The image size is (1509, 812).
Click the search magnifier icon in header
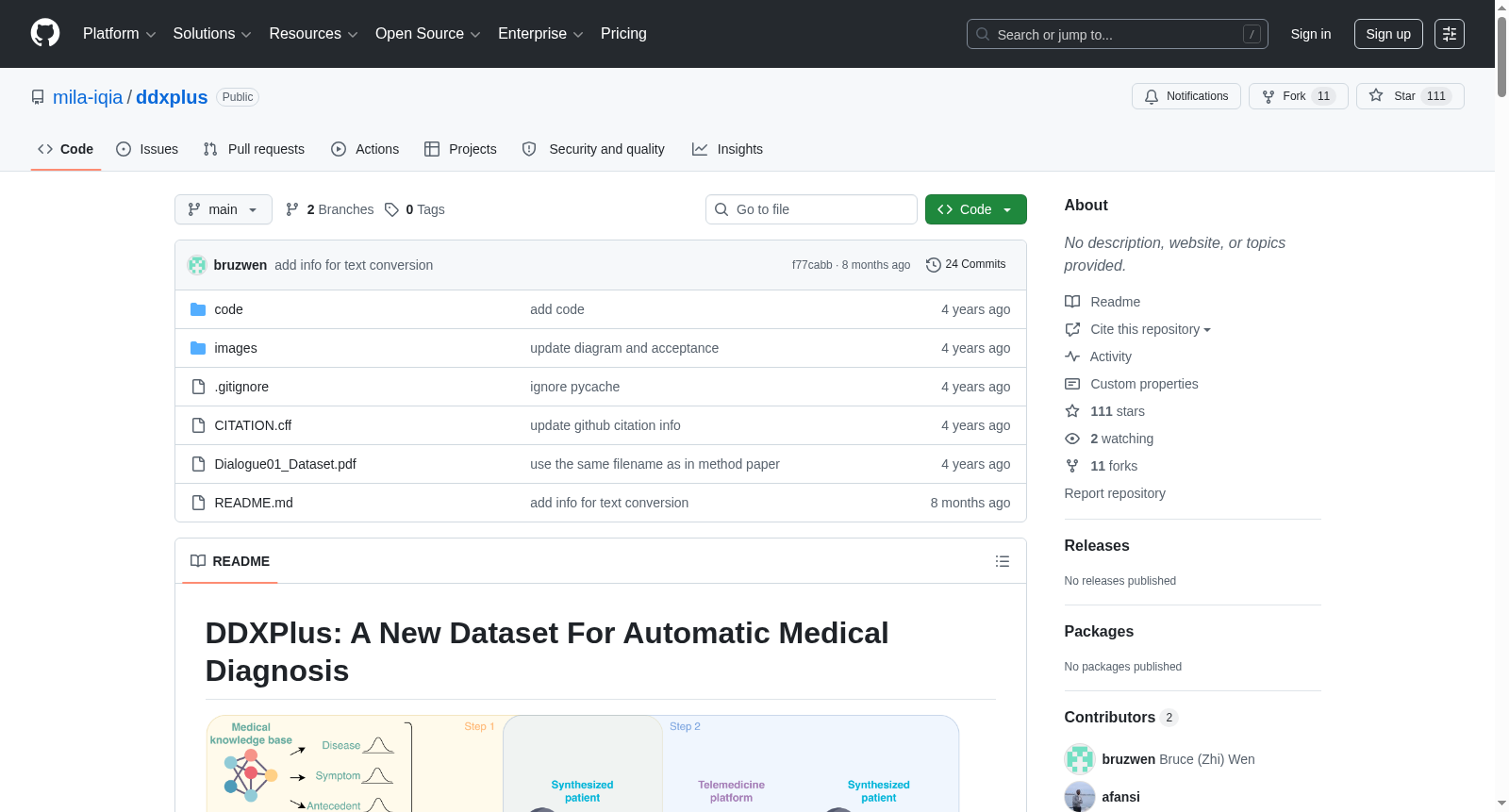click(x=983, y=34)
